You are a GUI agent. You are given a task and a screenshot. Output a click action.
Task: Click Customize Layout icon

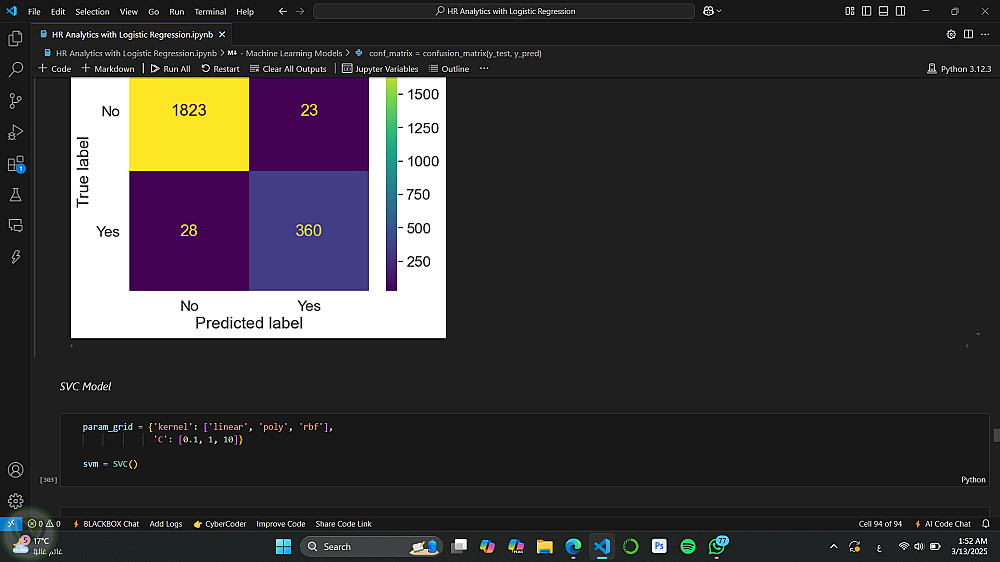(849, 11)
